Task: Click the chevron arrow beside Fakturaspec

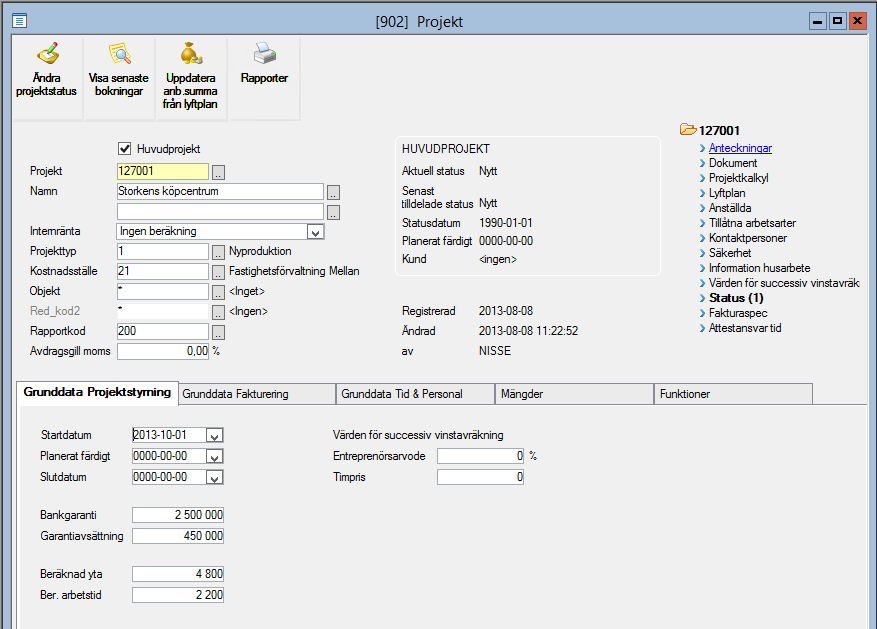Action: (702, 313)
